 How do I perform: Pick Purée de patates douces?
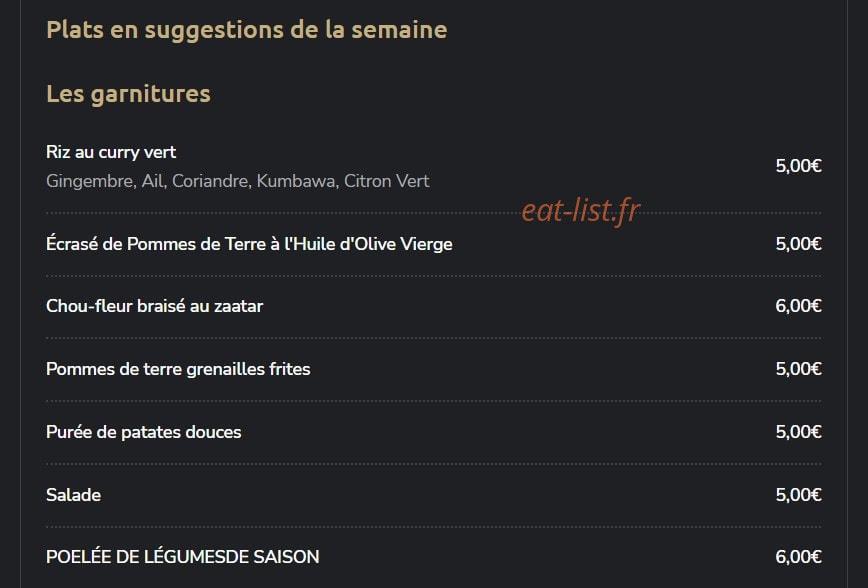tap(143, 432)
